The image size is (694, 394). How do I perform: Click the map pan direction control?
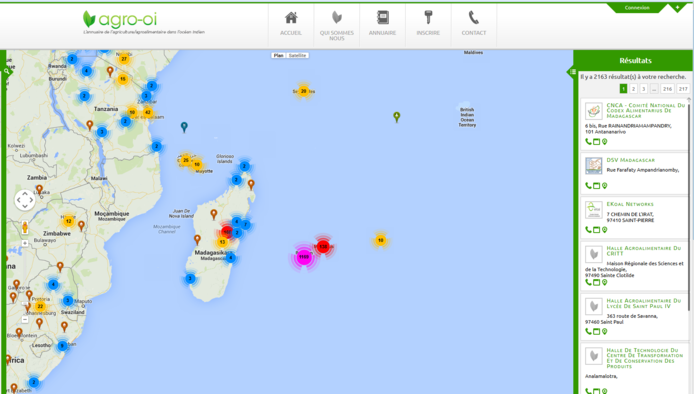(x=25, y=200)
